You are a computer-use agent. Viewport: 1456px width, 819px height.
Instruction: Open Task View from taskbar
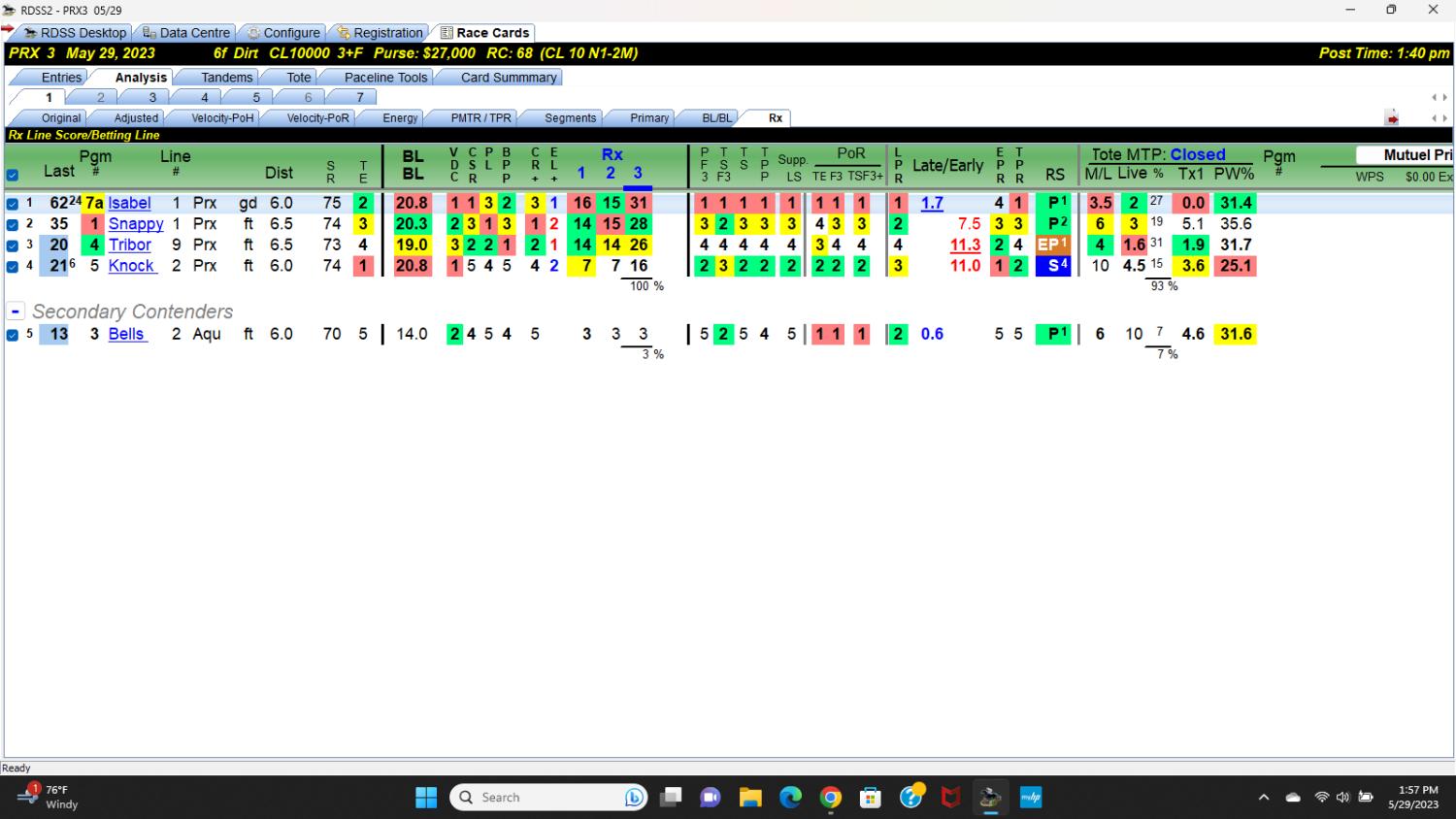671,798
